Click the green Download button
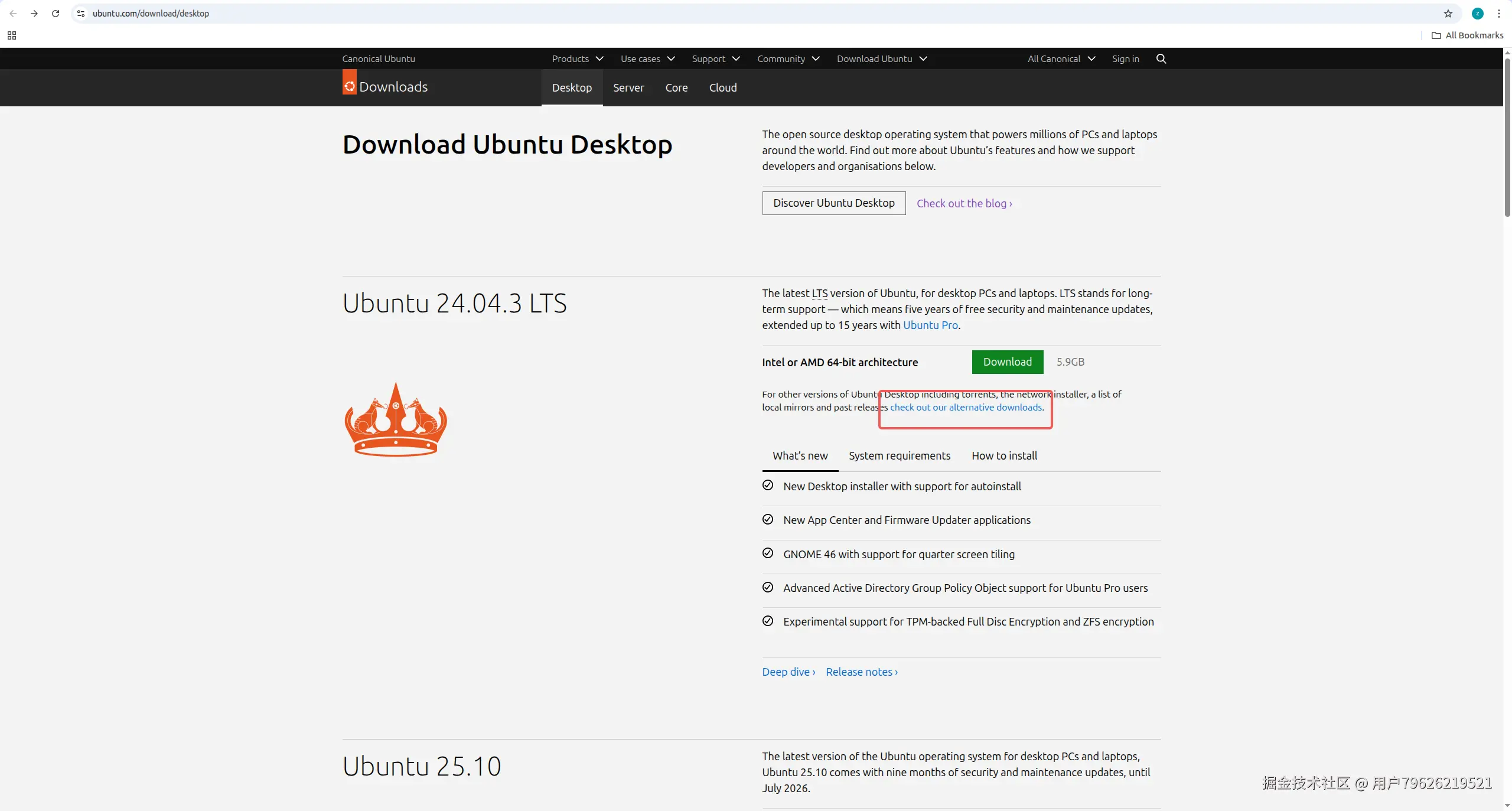The image size is (1512, 811). click(1007, 361)
